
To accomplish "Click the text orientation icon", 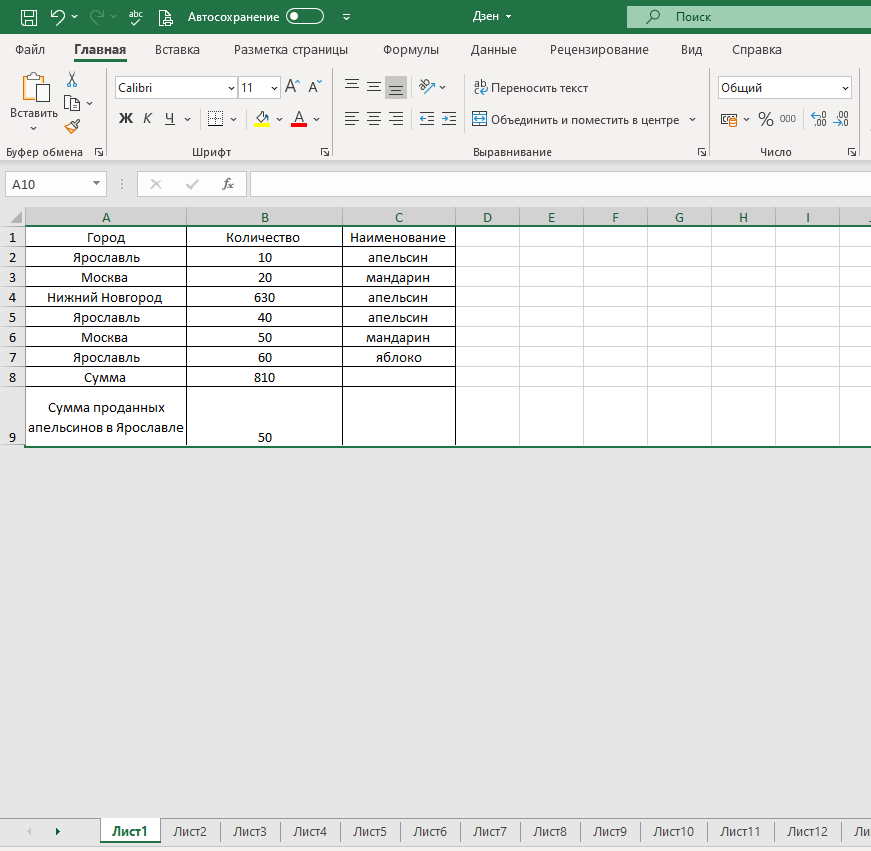I will tap(427, 86).
